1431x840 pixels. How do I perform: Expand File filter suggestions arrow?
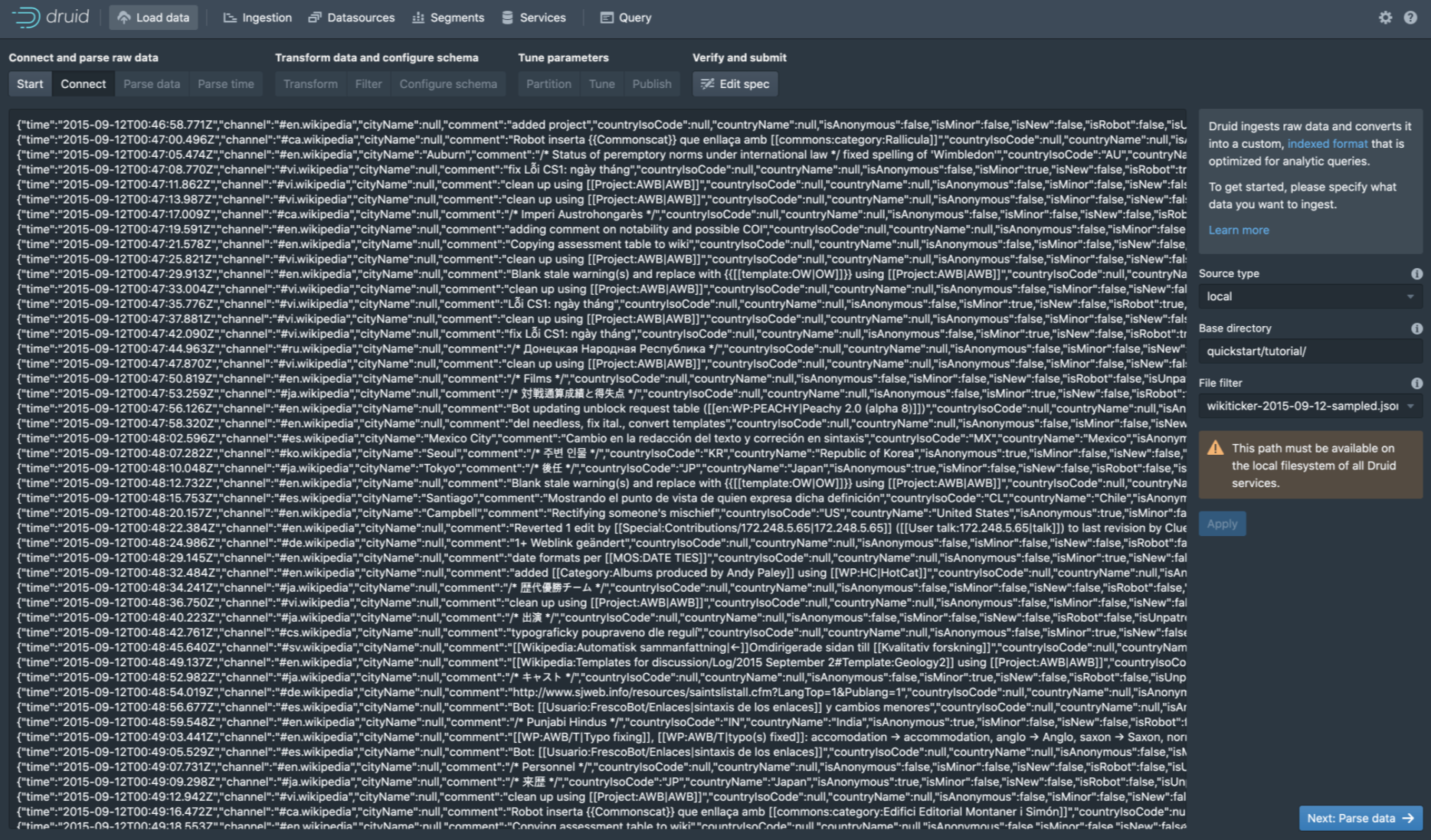[1411, 407]
